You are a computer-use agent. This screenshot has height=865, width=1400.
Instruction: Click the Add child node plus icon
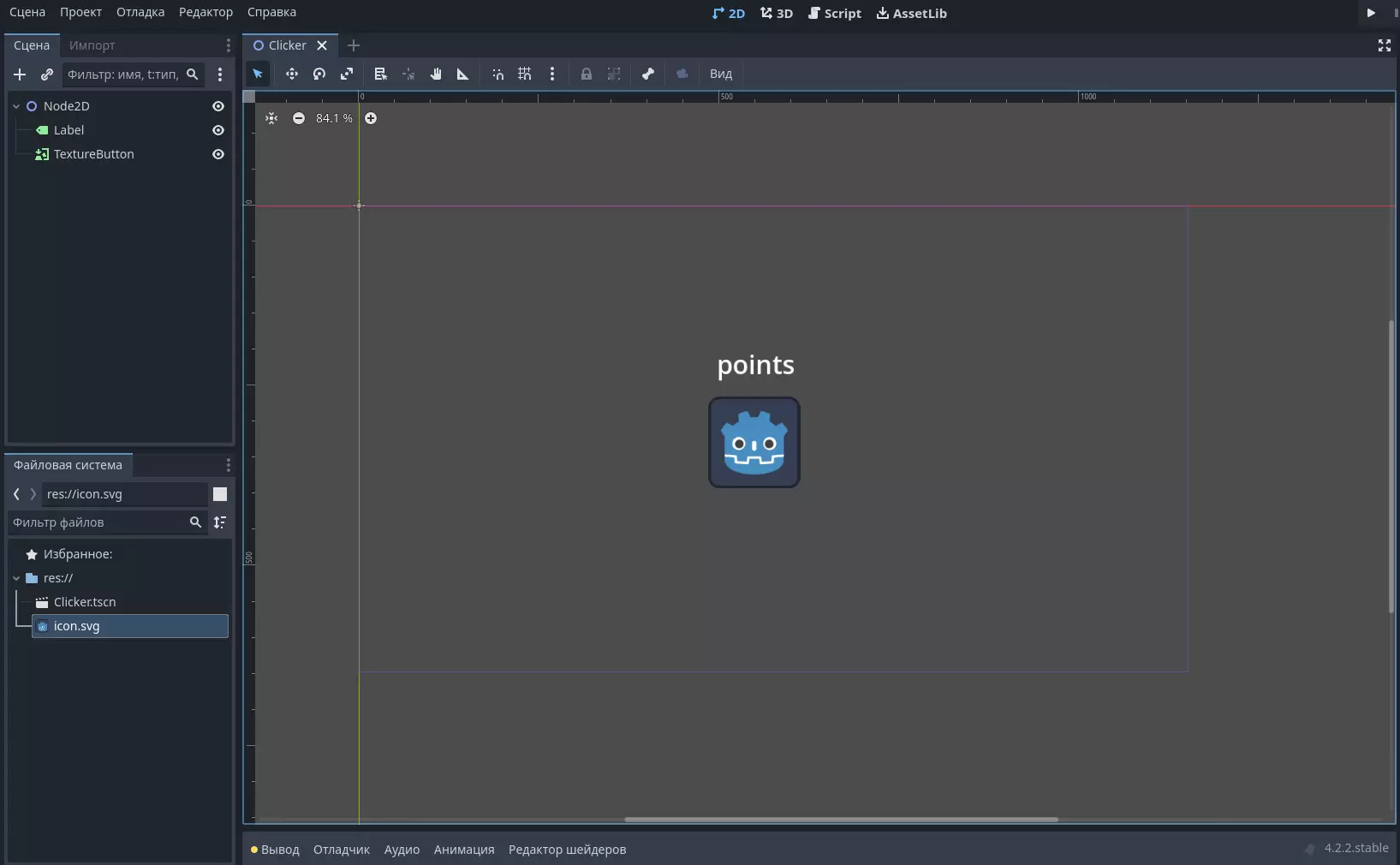[x=20, y=75]
